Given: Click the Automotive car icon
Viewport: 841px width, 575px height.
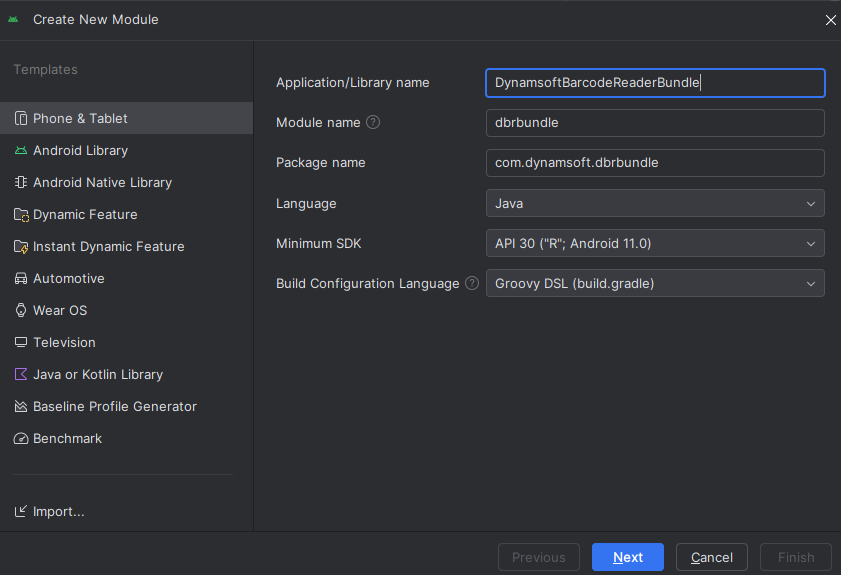Looking at the screenshot, I should (21, 278).
